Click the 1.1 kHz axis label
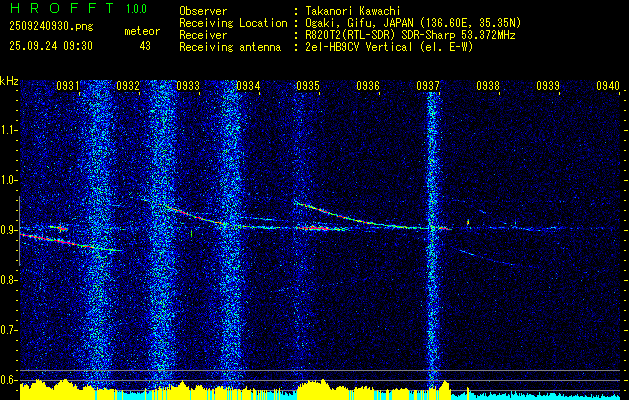Image resolution: width=629 pixels, height=400 pixels. [x=9, y=129]
